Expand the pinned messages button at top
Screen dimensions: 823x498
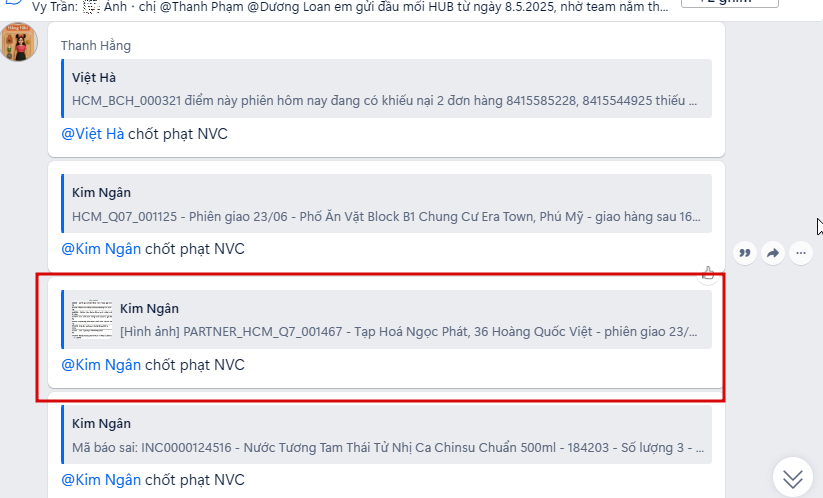click(x=730, y=3)
